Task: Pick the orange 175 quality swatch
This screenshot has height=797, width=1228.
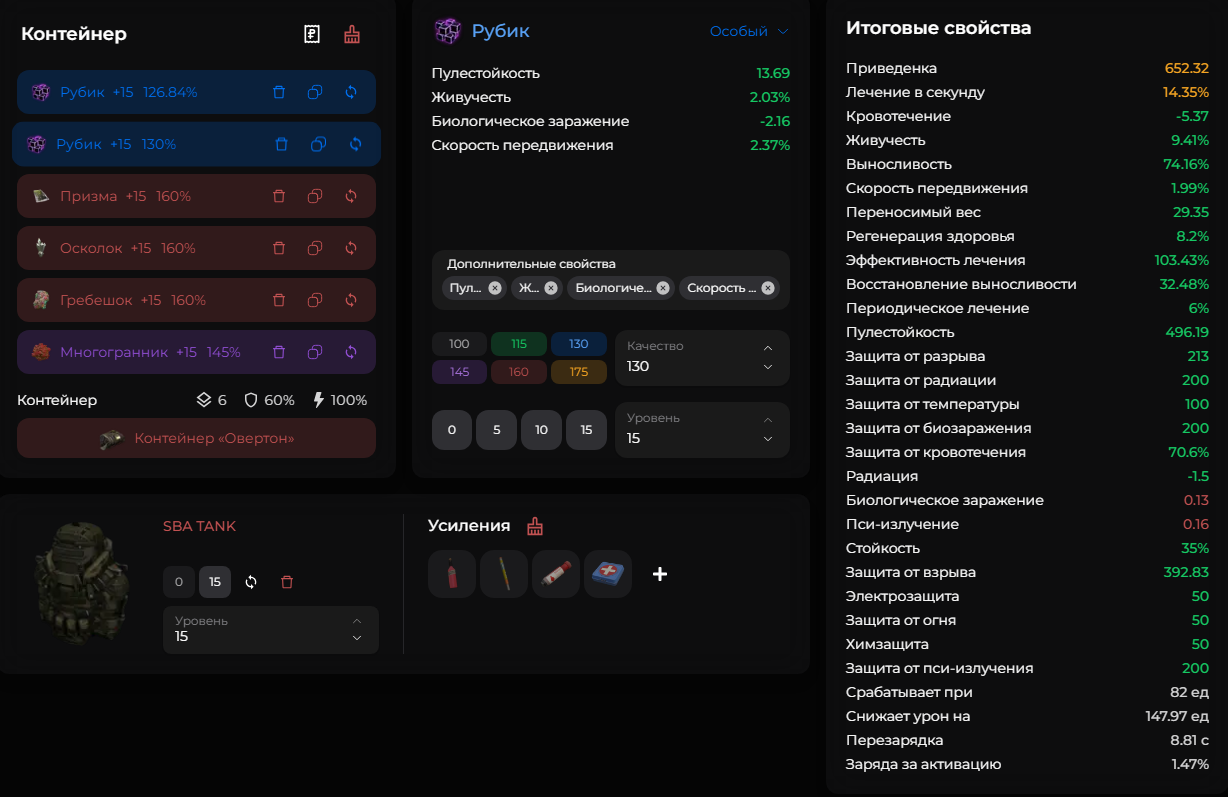Action: coord(578,372)
